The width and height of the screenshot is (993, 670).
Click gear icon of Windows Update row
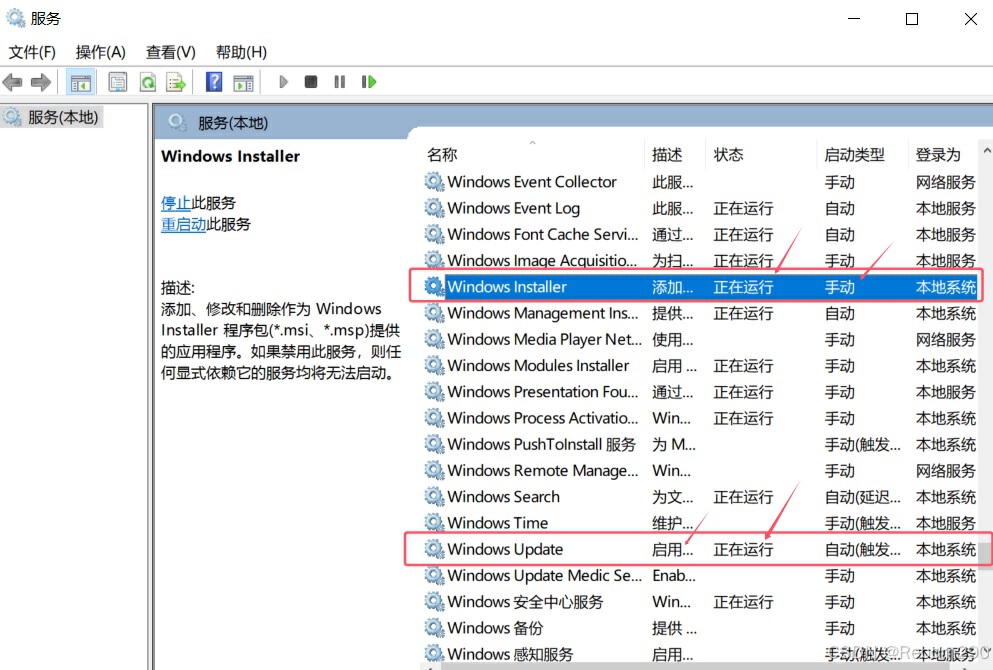tap(434, 549)
